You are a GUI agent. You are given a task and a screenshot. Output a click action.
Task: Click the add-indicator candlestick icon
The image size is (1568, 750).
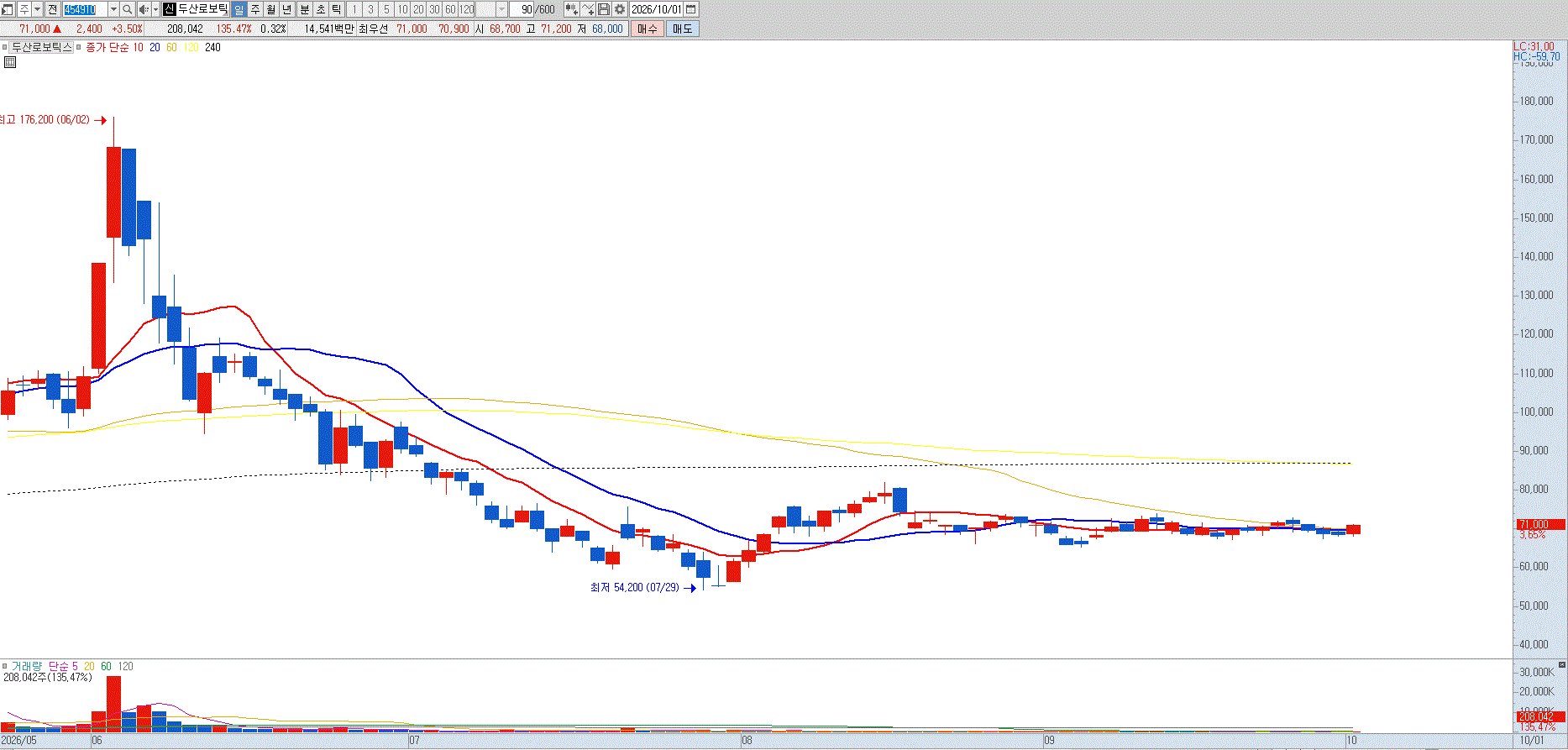point(572,9)
